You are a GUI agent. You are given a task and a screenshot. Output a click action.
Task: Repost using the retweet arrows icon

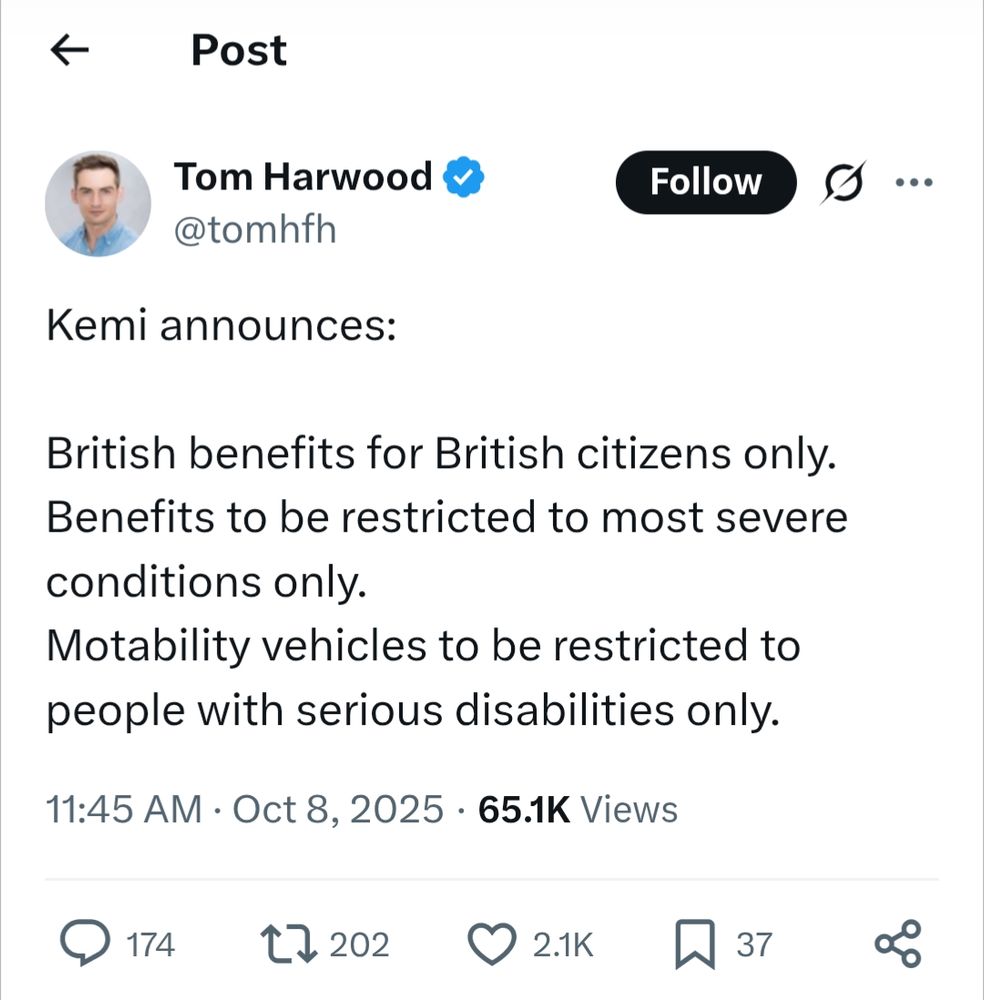click(x=289, y=945)
